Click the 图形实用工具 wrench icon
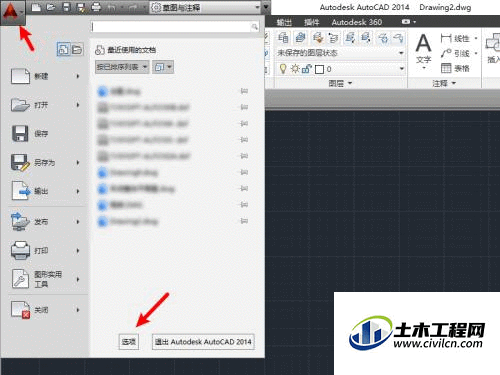500x375 pixels. tap(20, 279)
